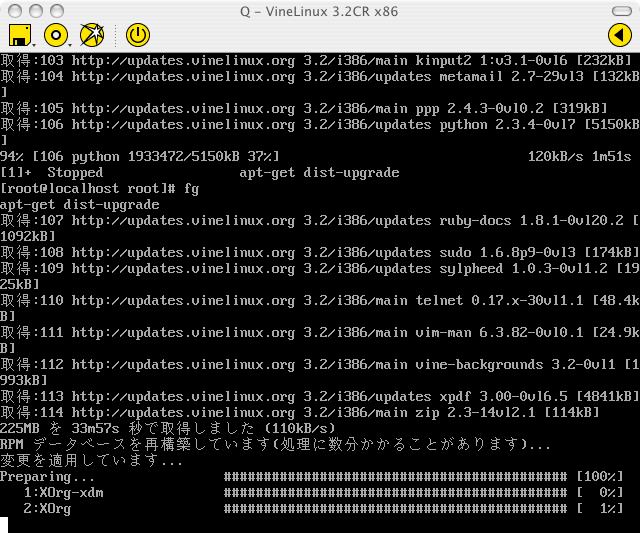Click the '[1]+ Stopped' status text
This screenshot has width=640, height=533.
(x=51, y=173)
